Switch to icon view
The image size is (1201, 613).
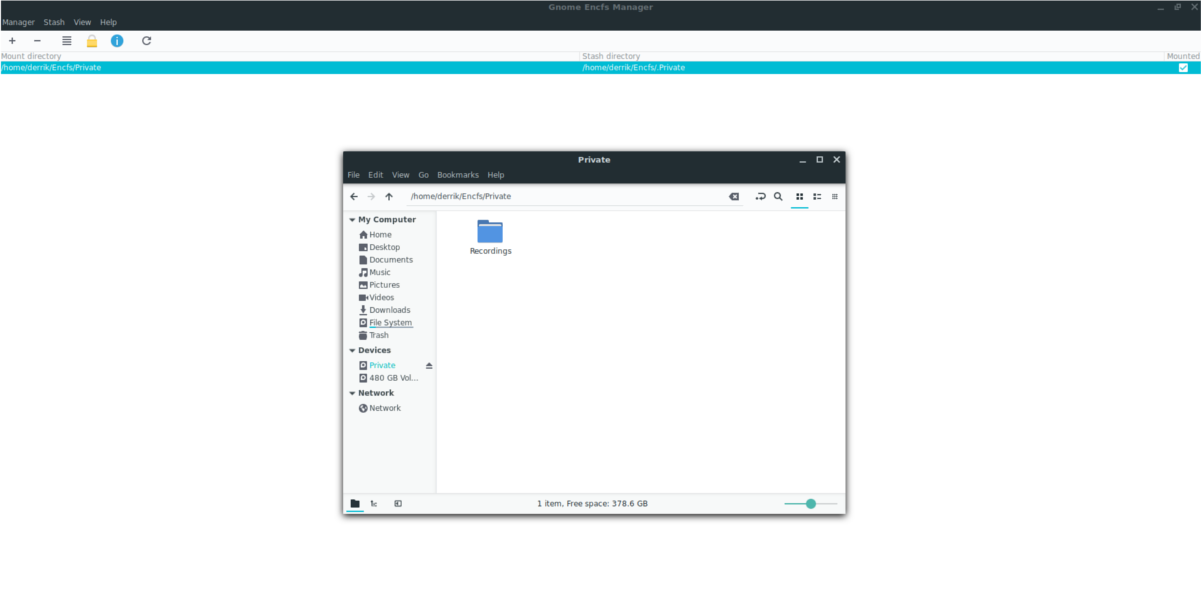(x=799, y=197)
